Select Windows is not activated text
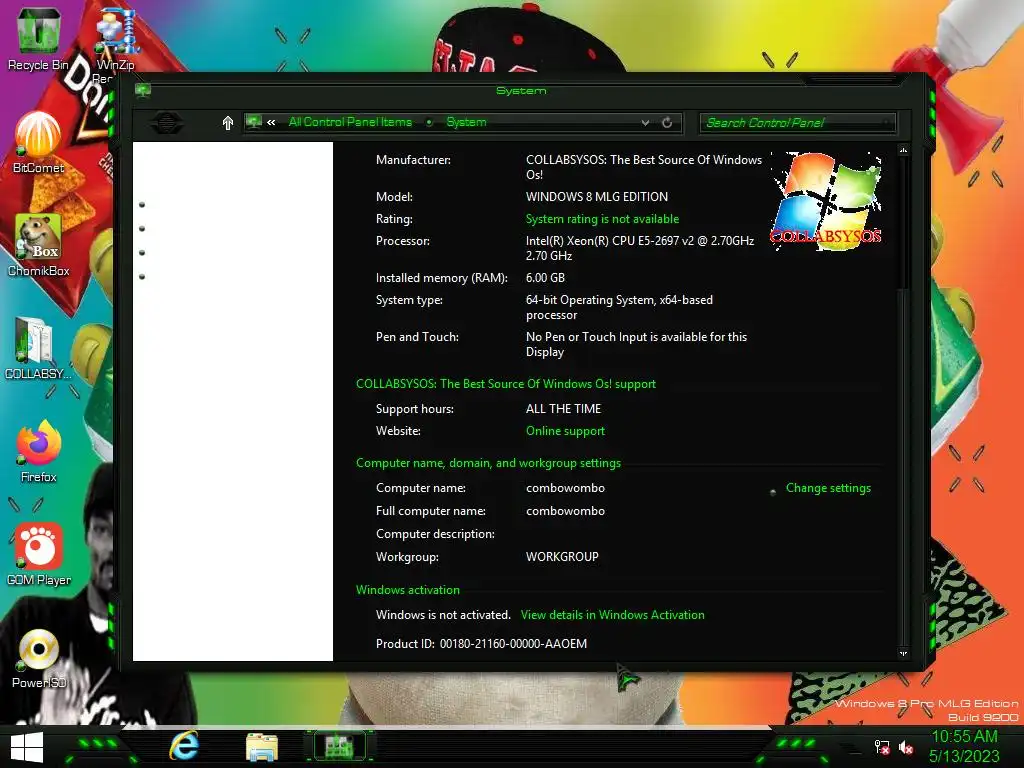Screen dimensions: 1024x768 point(443,615)
